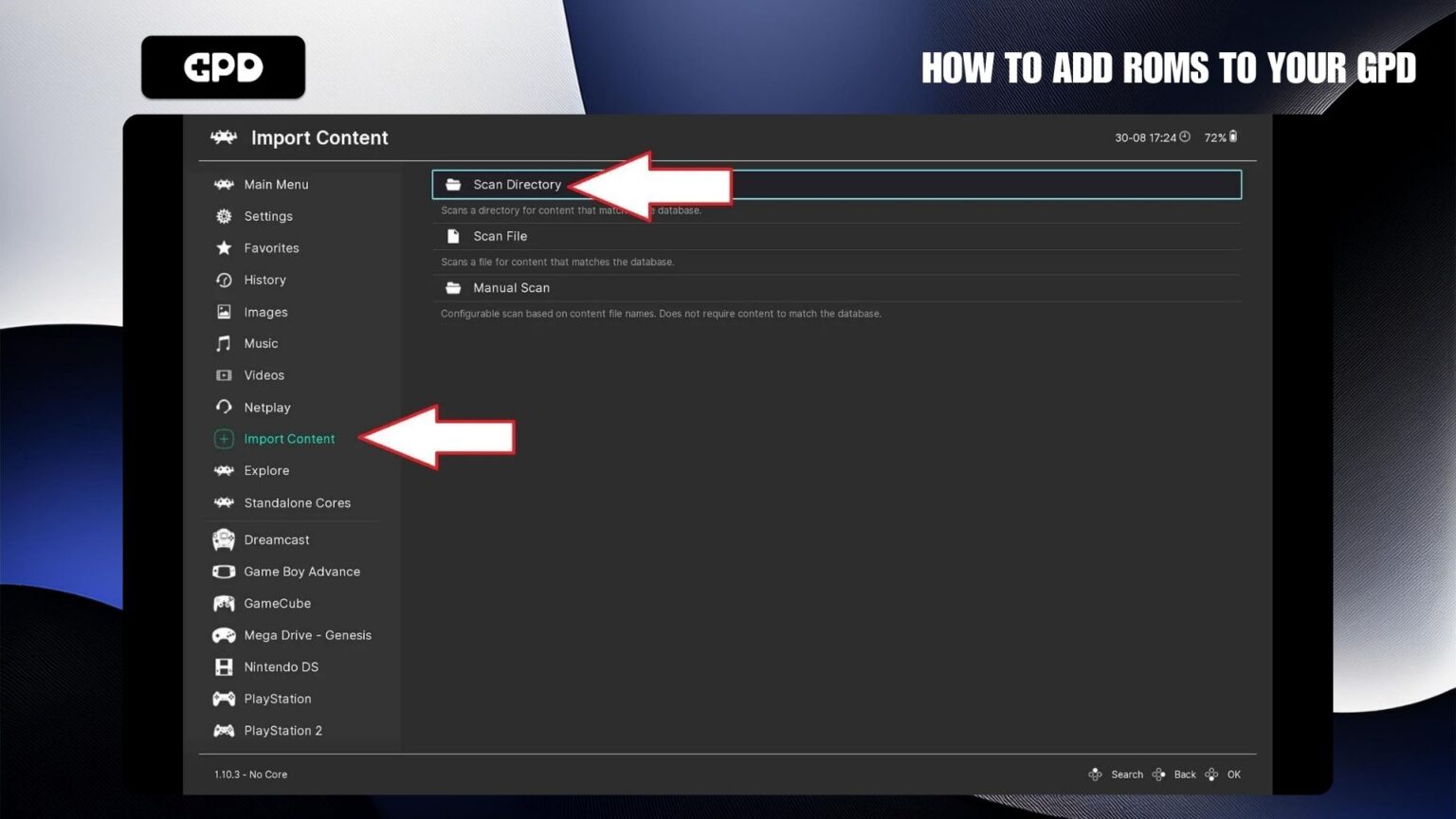Select Import Content in sidebar
1456x819 pixels.
pyautogui.click(x=289, y=439)
